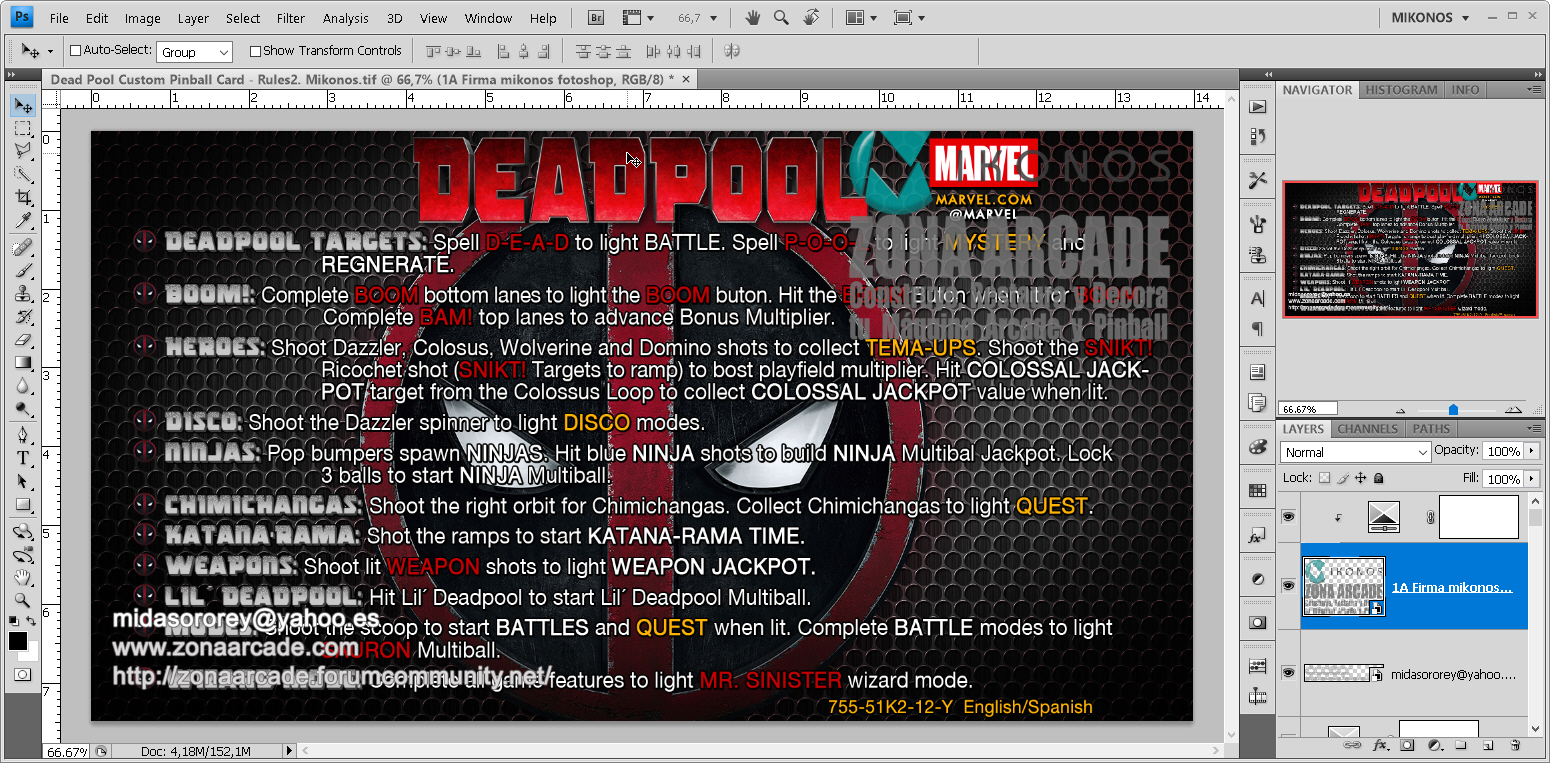Launch Adobe Bridge from the top bar
Screen dimensions: 1550x763
click(x=596, y=18)
